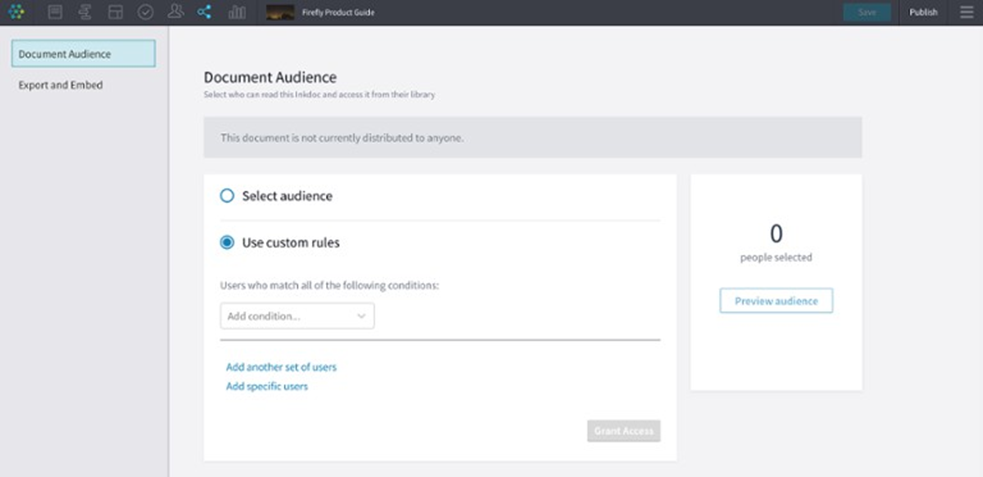Viewport: 983px width, 477px height.
Task: Open the outline structure icon in toolbar
Action: (85, 12)
